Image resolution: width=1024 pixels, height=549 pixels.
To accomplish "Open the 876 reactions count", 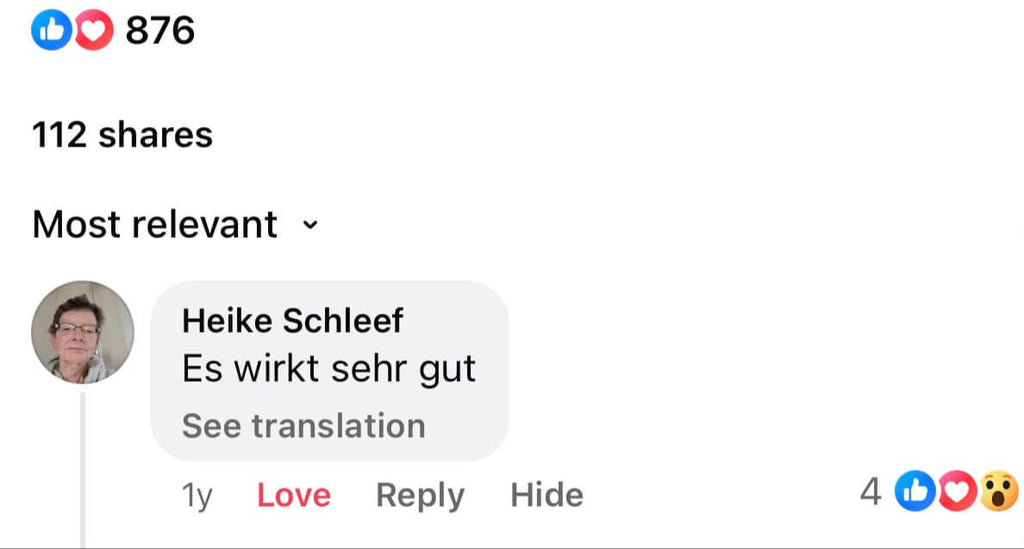I will click(160, 32).
